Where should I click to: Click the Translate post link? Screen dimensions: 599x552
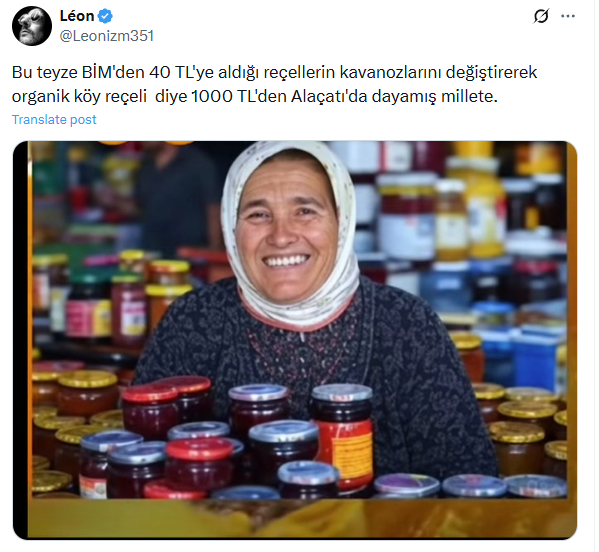(x=54, y=120)
